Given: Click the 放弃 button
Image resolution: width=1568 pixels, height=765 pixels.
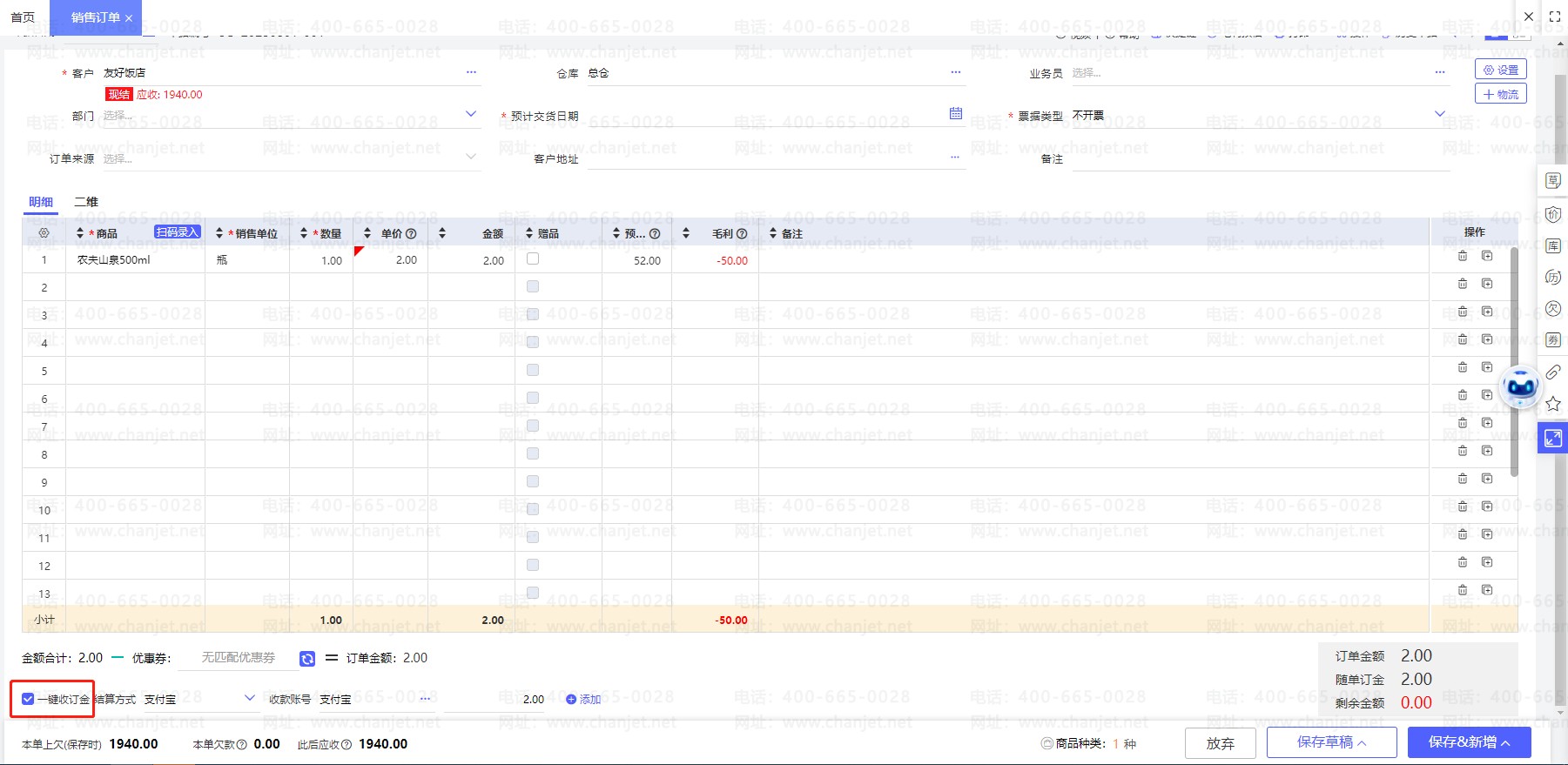Looking at the screenshot, I should click(1221, 743).
